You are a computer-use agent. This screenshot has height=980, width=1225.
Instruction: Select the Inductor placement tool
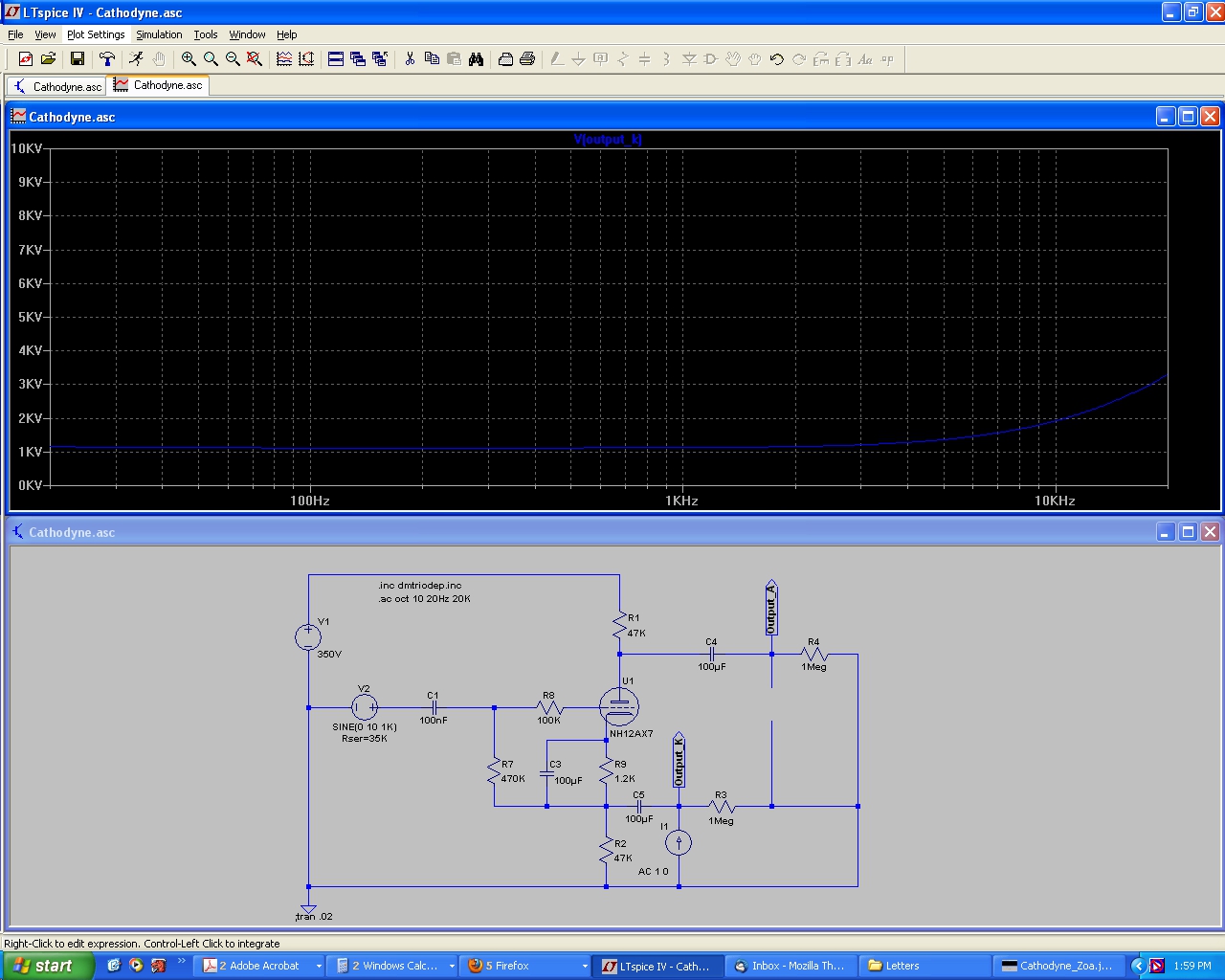[666, 59]
